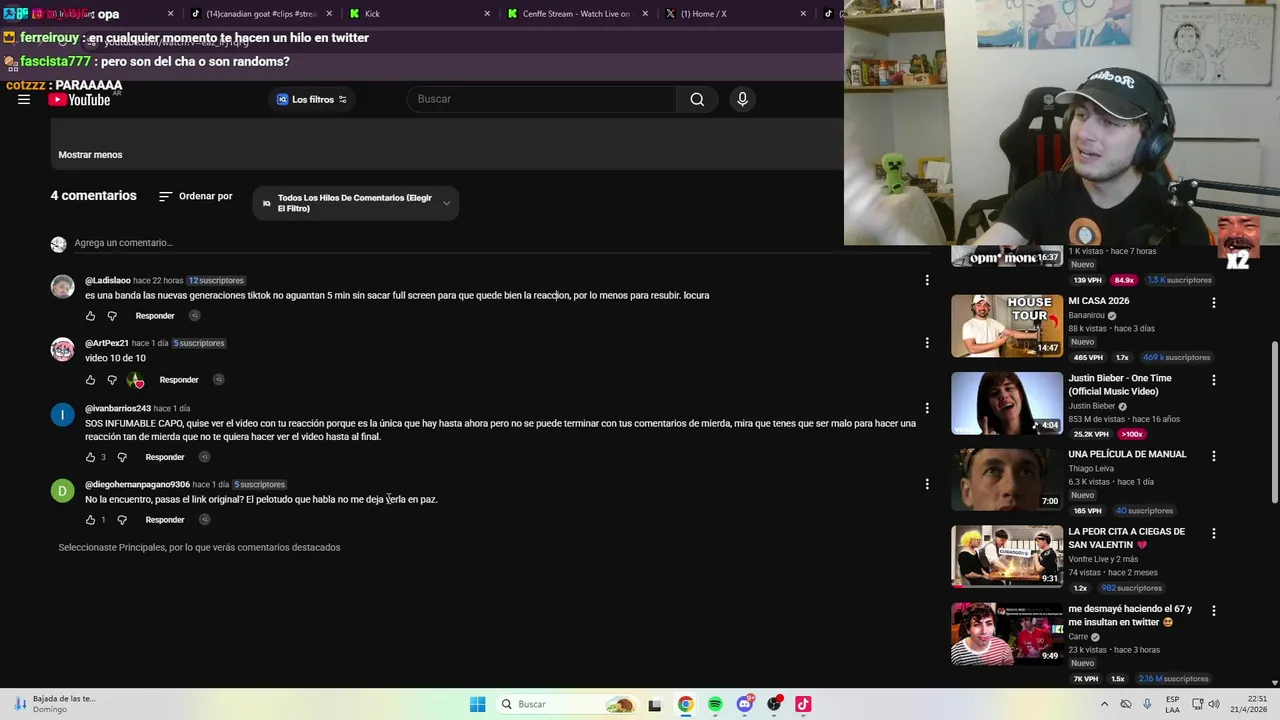Open the @ivanbarrios243 channel link
Image resolution: width=1280 pixels, height=720 pixels.
coord(118,408)
